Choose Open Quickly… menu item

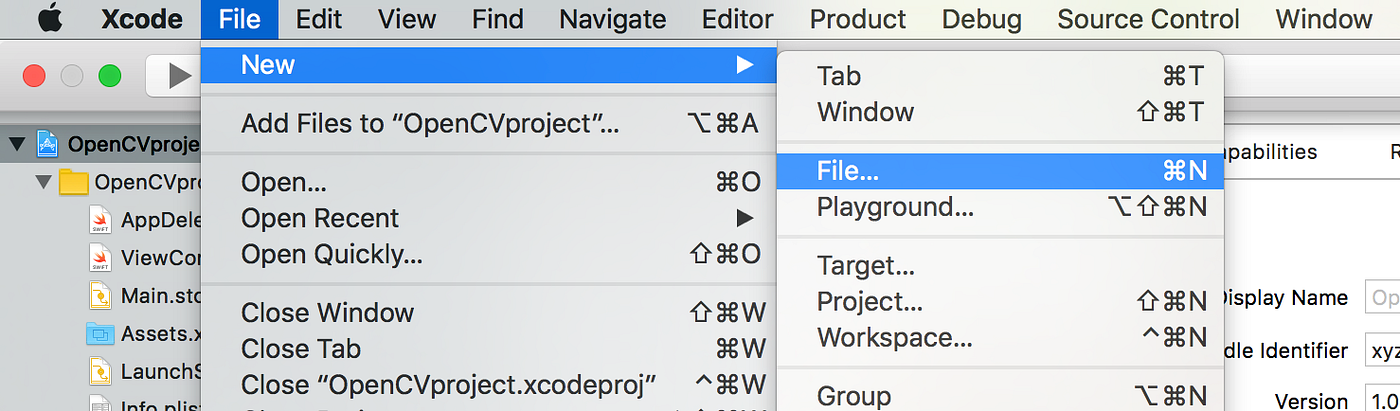click(332, 255)
